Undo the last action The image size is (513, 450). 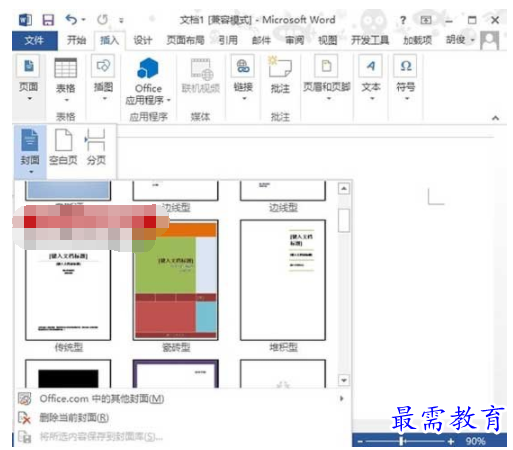pyautogui.click(x=71, y=20)
